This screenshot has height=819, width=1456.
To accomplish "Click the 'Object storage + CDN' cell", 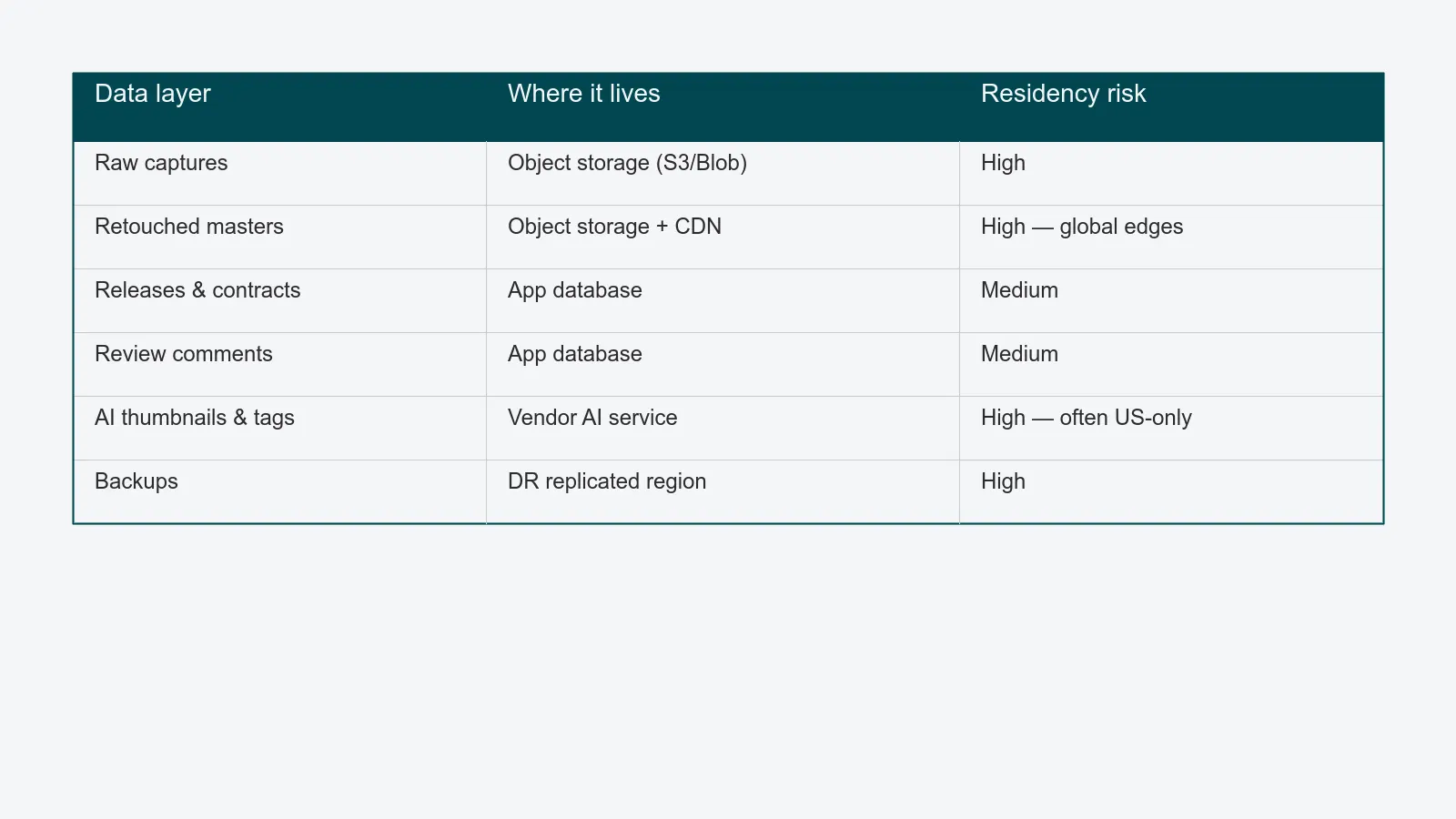I will point(723,237).
